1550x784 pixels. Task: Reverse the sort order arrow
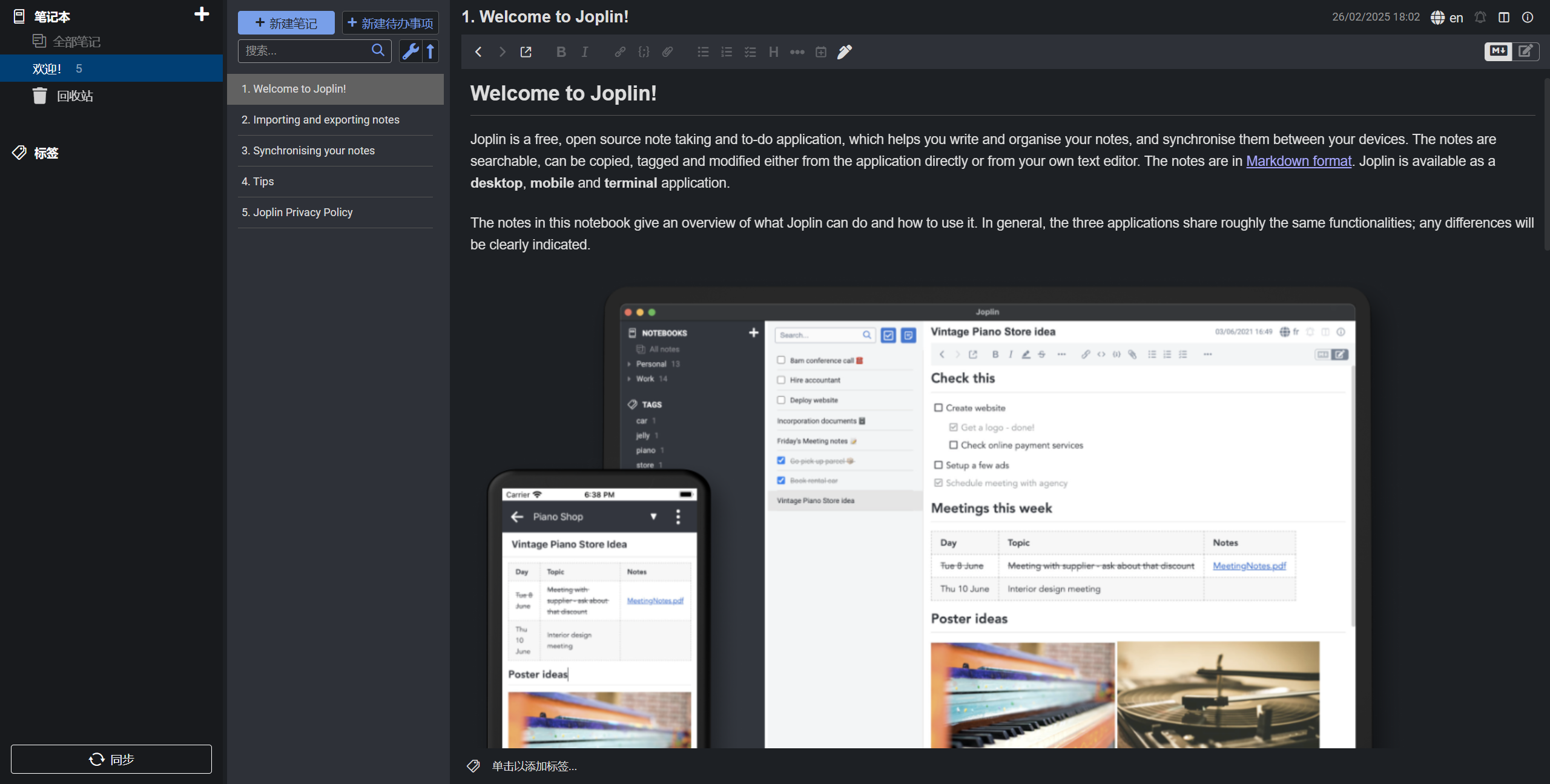coord(430,51)
